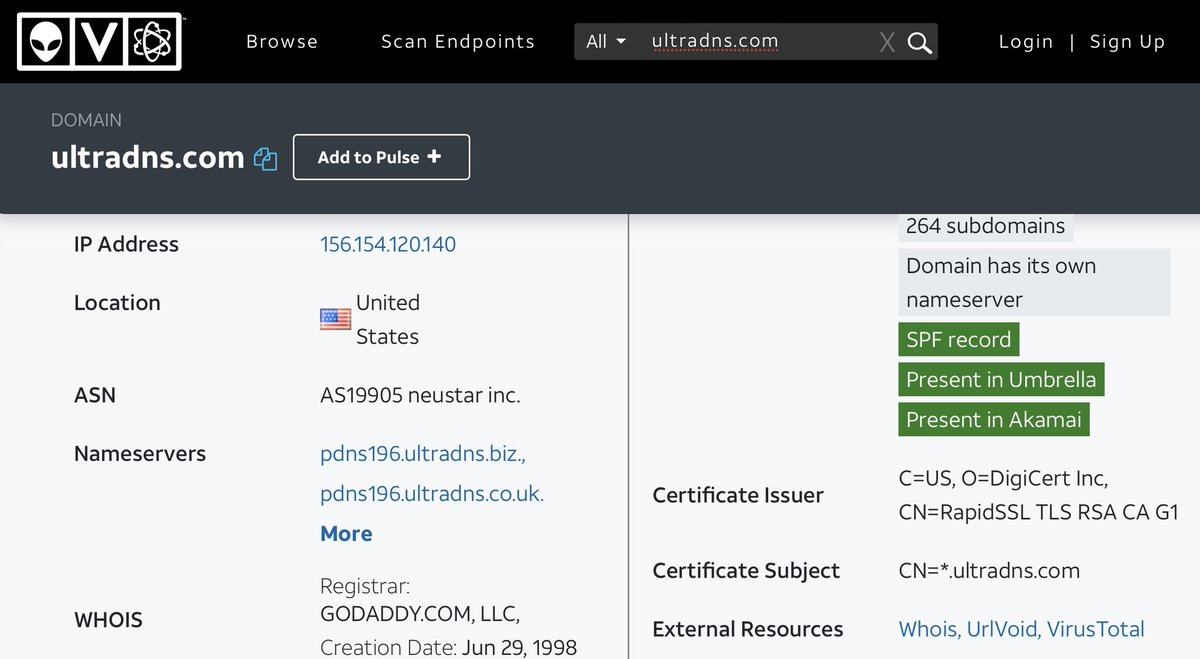Click the Login link
Viewport: 1200px width, 659px height.
(1026, 42)
